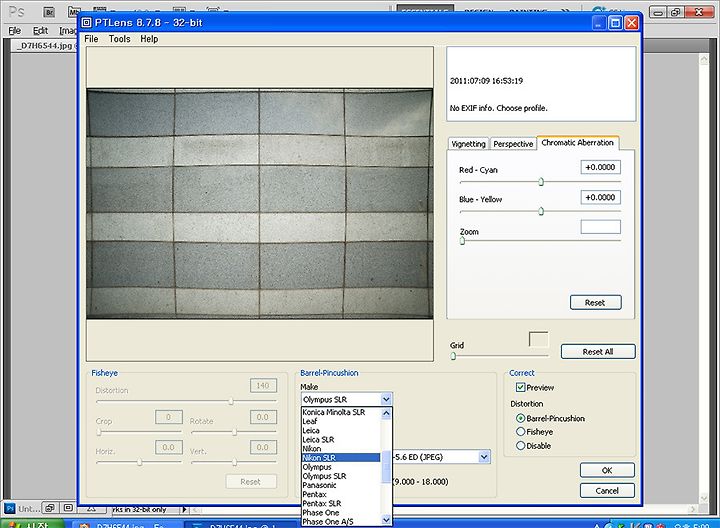Viewport: 720px width, 528px height.
Task: Open Photoshop Edit menu
Action: pyautogui.click(x=40, y=31)
